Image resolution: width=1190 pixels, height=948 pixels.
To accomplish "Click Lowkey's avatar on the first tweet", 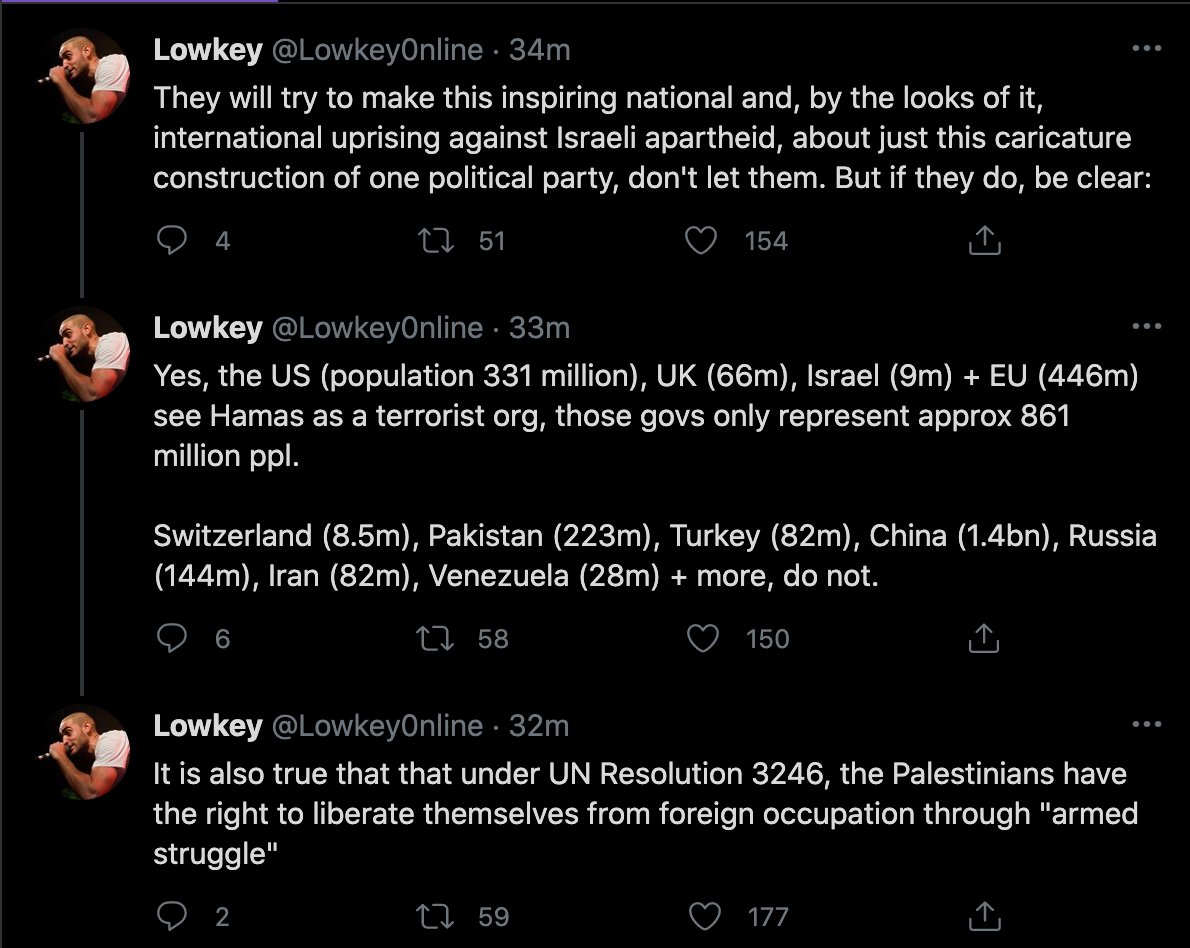I will [x=83, y=75].
